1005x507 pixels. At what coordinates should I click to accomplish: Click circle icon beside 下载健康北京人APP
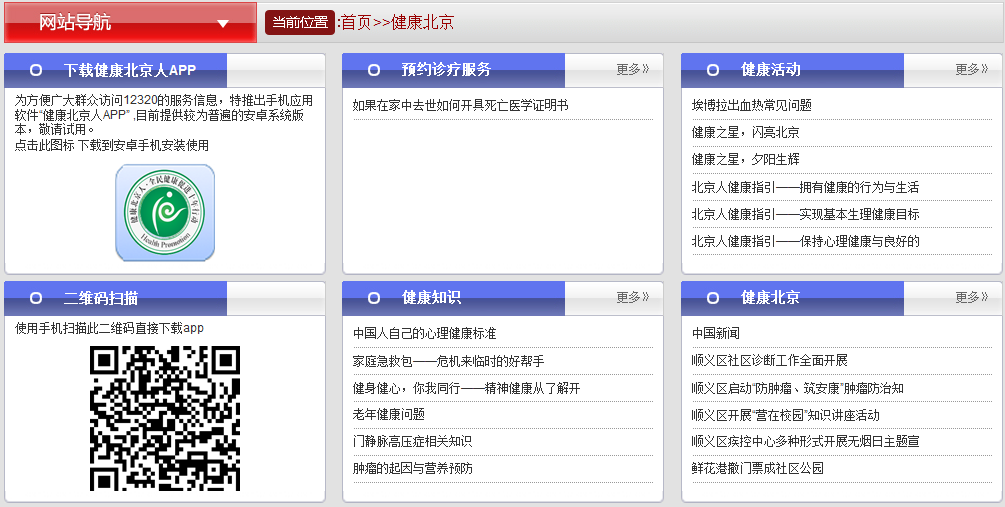(36, 70)
